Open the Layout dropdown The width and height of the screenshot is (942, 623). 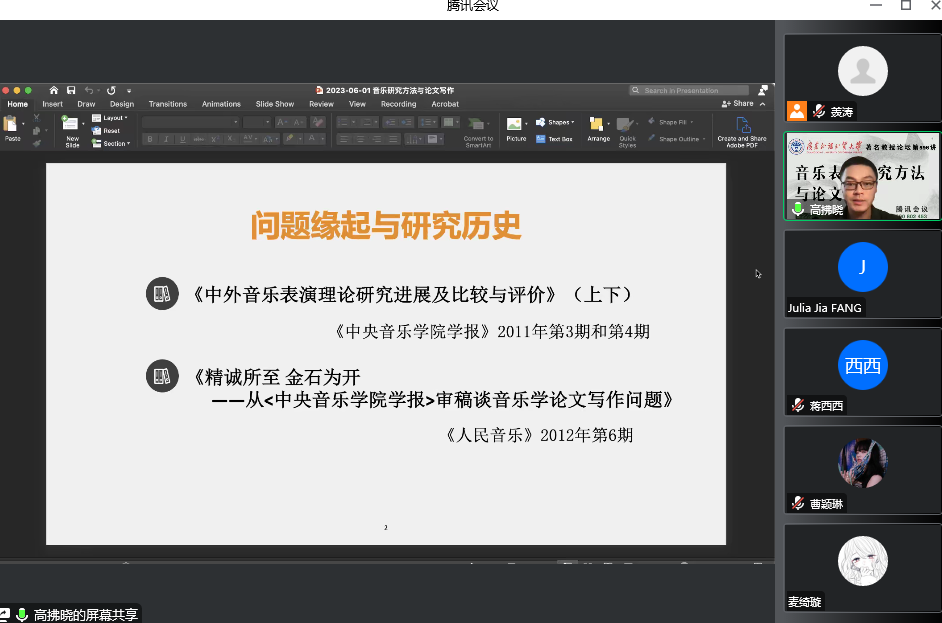[110, 118]
